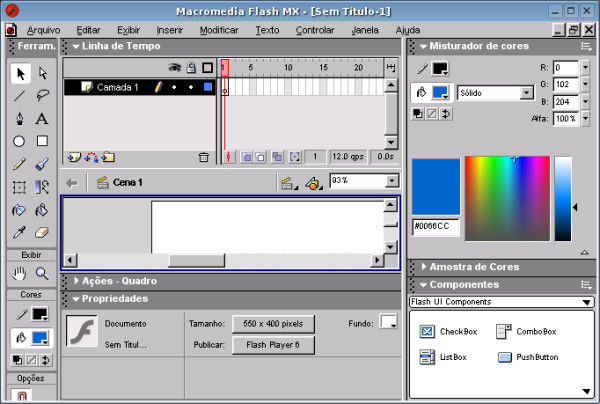Open the Modificar menu
Viewport: 600px width, 404px height.
pos(219,30)
